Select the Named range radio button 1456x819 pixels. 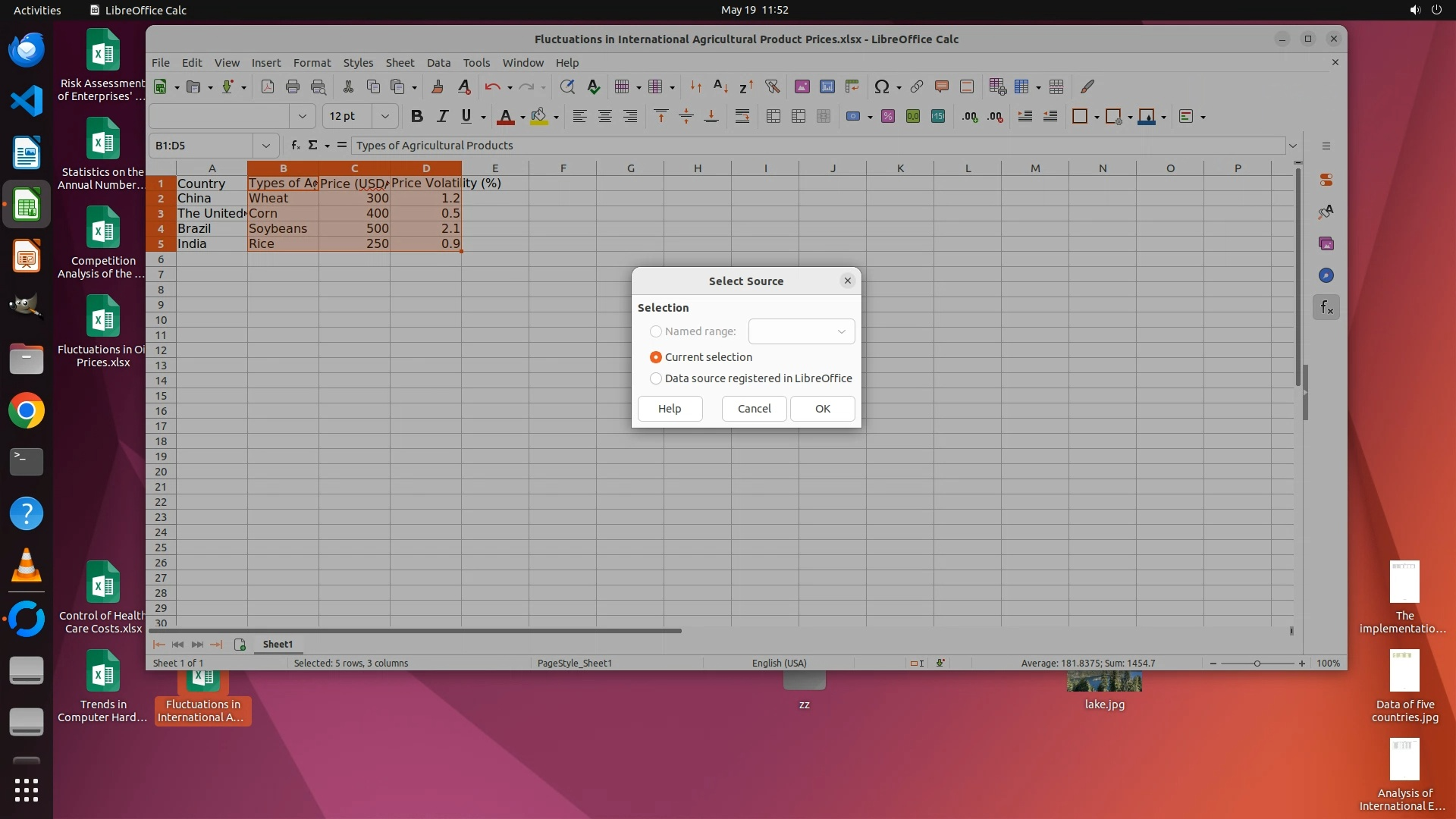pos(656,331)
